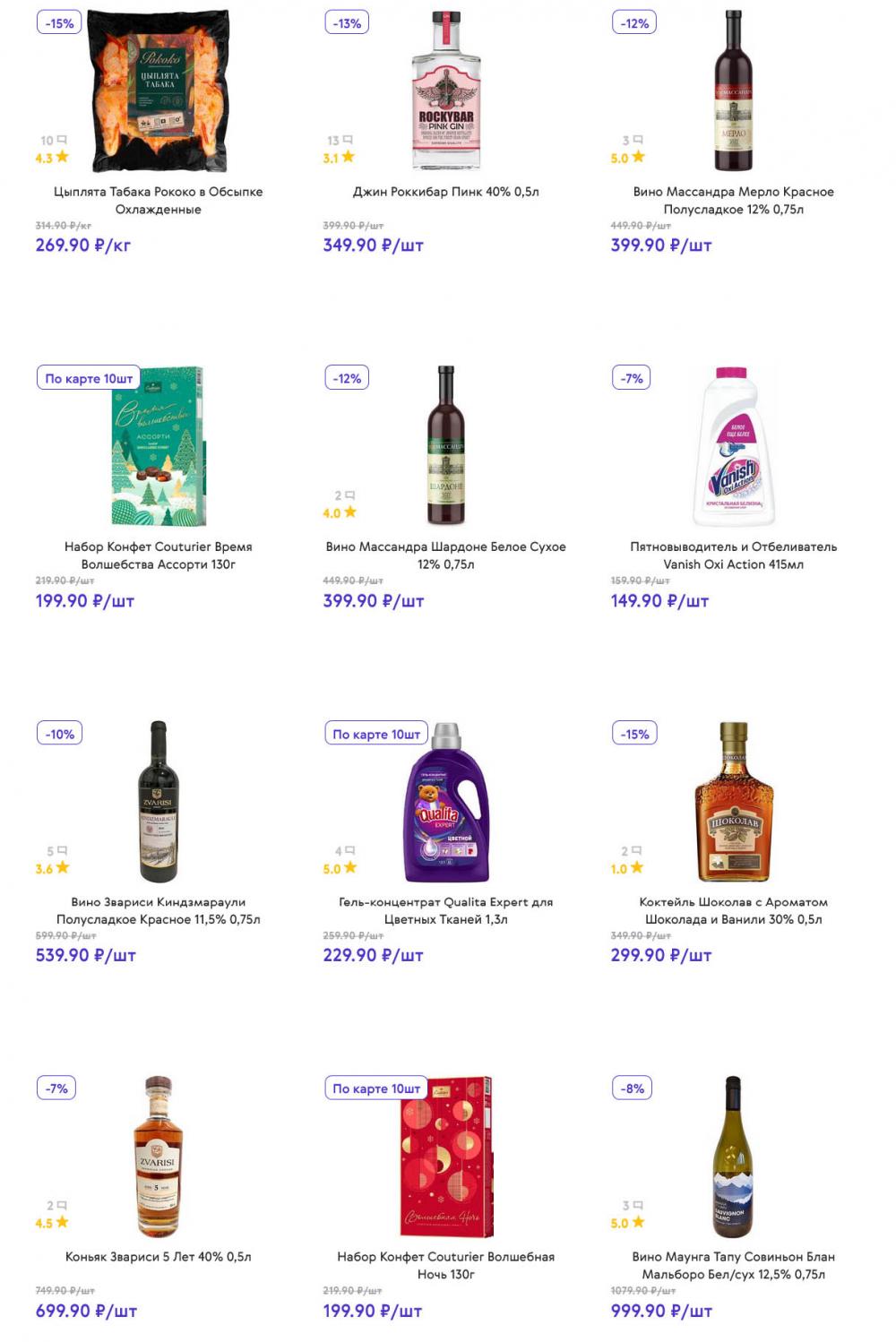The height and width of the screenshot is (1342, 896).
Task: Open the Джин Роккибар Пинк 40% product link
Action: 445,192
